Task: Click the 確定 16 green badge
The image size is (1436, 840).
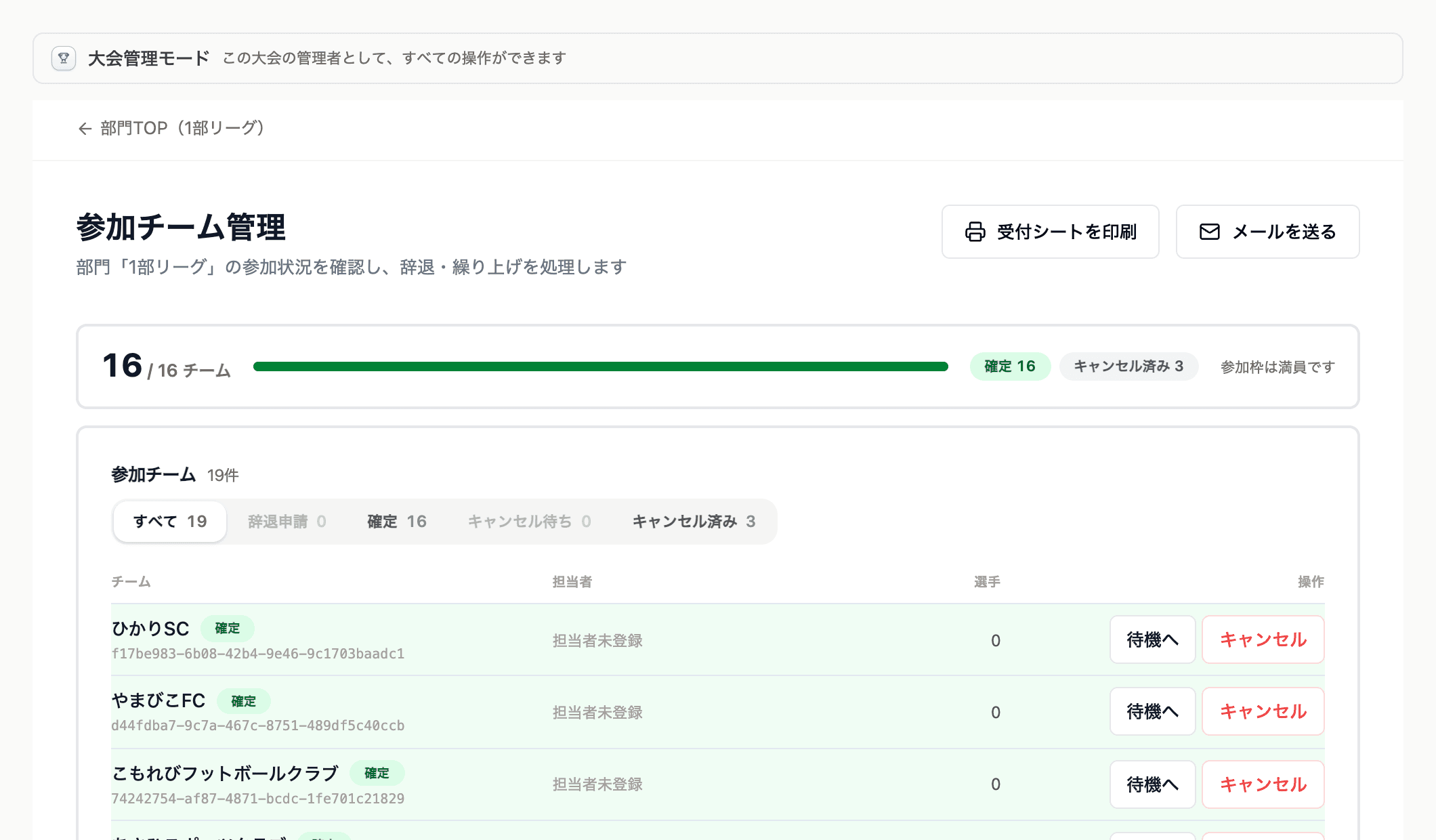Action: (1010, 366)
